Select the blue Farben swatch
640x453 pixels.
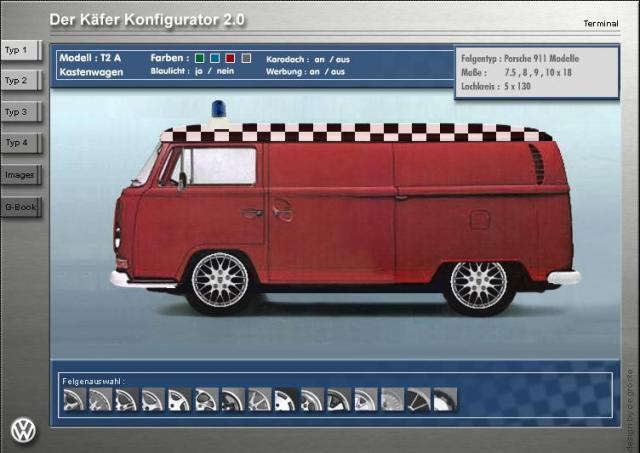point(215,58)
